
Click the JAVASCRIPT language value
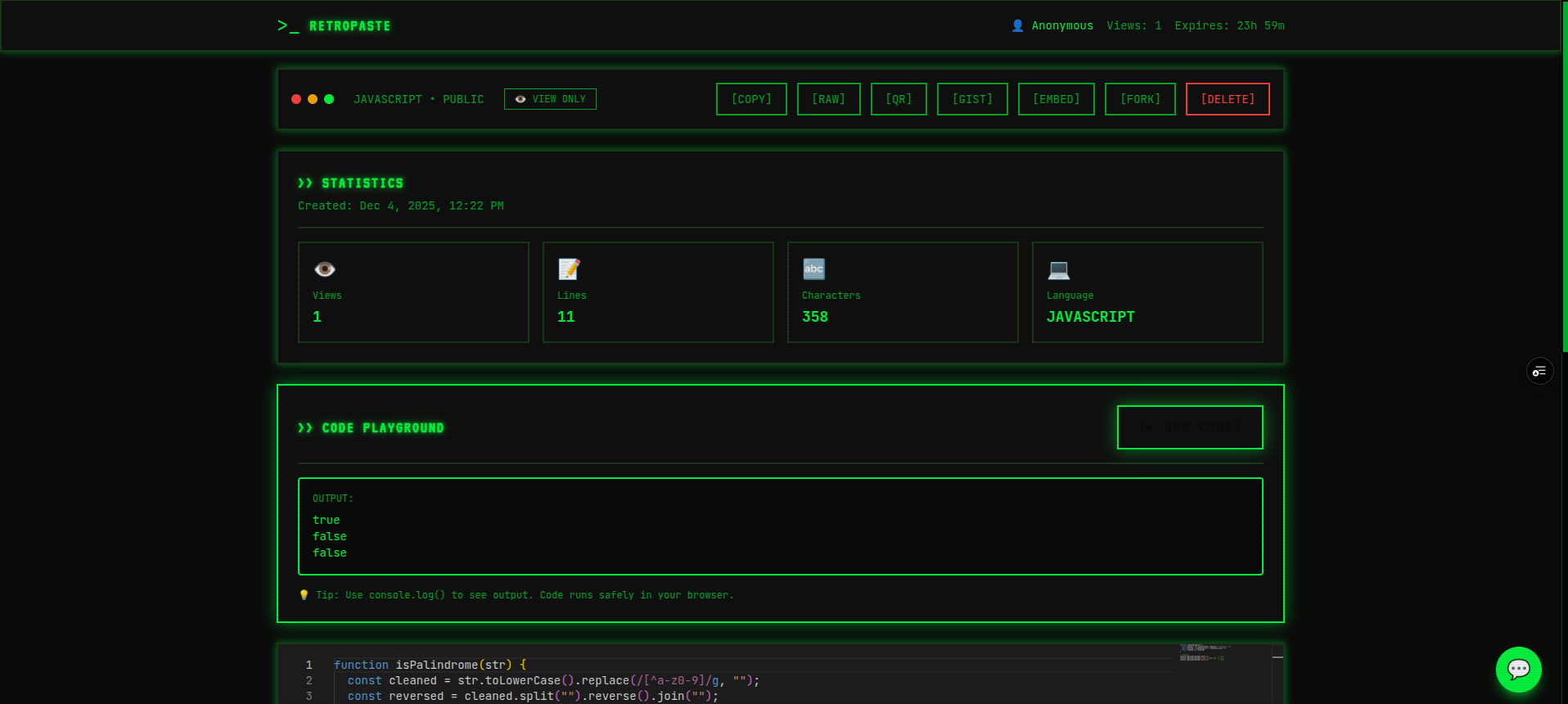tap(1090, 317)
